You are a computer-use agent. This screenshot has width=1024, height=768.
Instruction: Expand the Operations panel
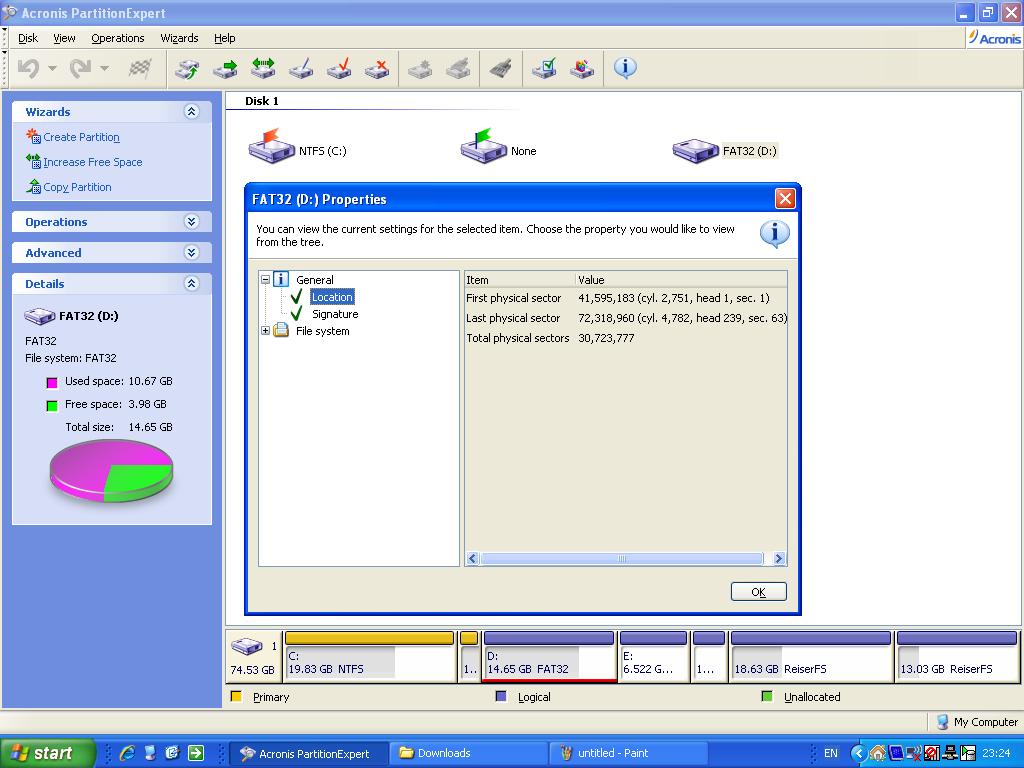pos(191,221)
